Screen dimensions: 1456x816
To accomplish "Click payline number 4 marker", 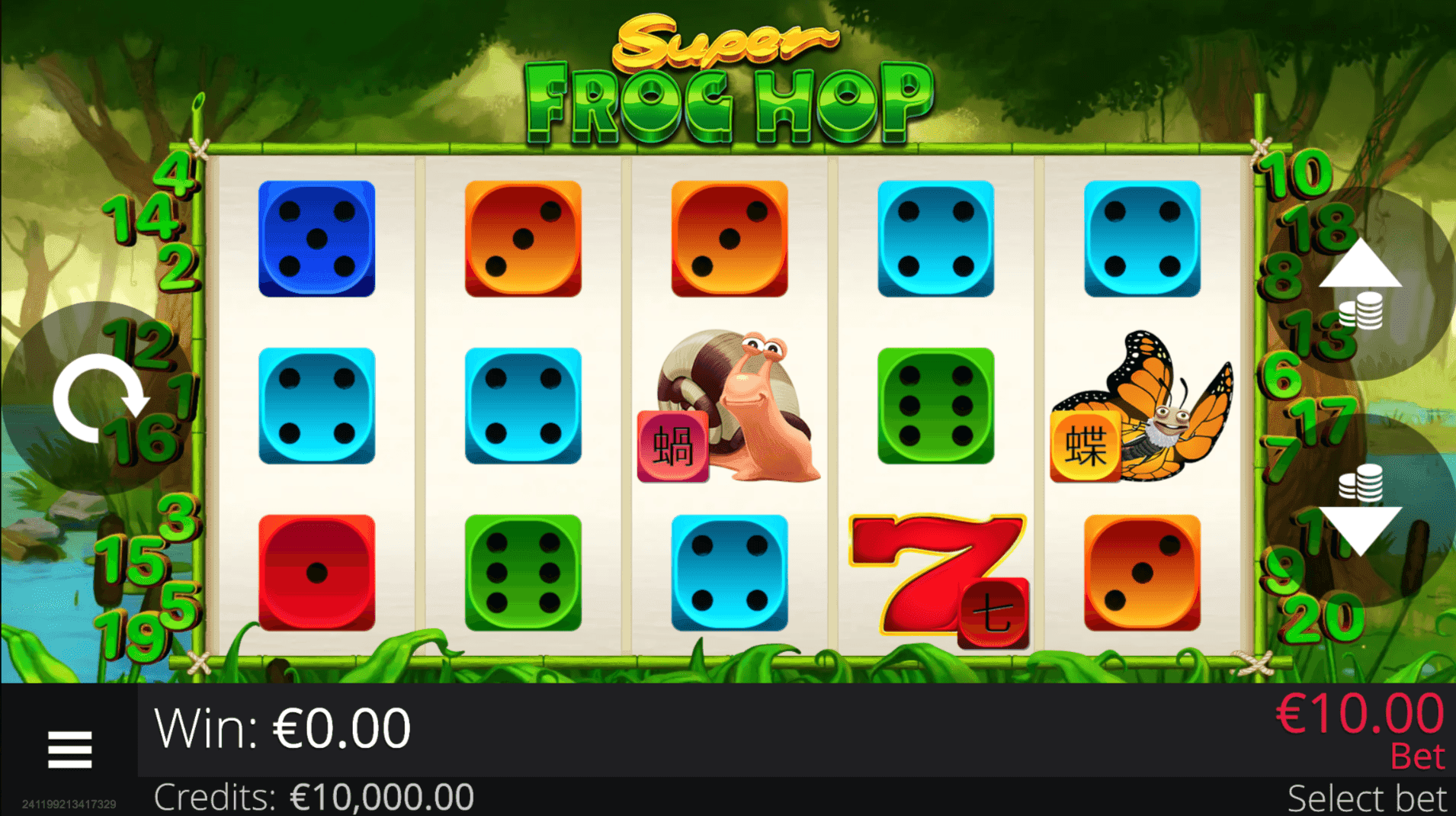I will [x=174, y=172].
